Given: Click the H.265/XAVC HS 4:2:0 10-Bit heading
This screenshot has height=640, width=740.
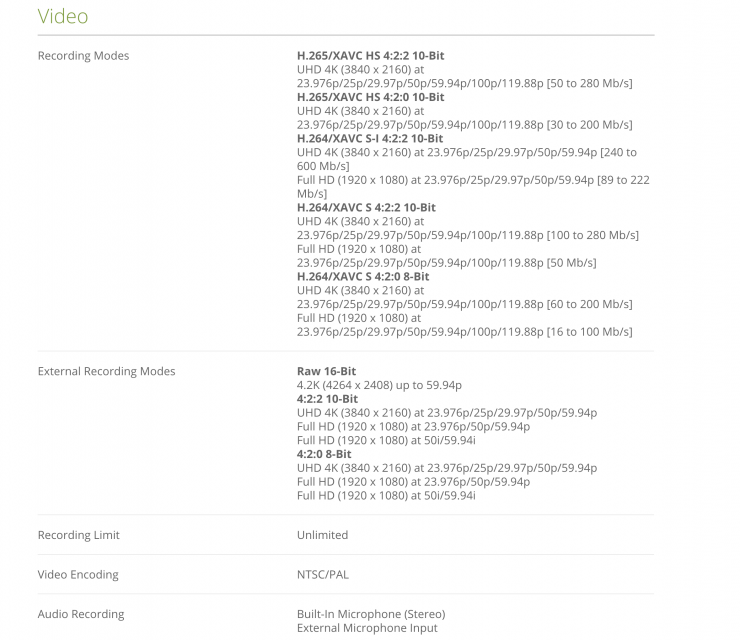Looking at the screenshot, I should tap(370, 97).
